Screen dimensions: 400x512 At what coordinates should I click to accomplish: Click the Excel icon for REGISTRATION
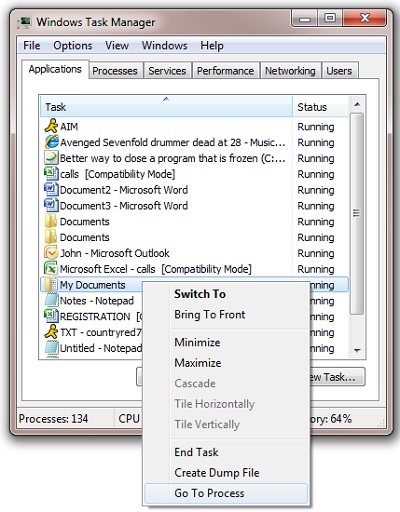pos(51,316)
